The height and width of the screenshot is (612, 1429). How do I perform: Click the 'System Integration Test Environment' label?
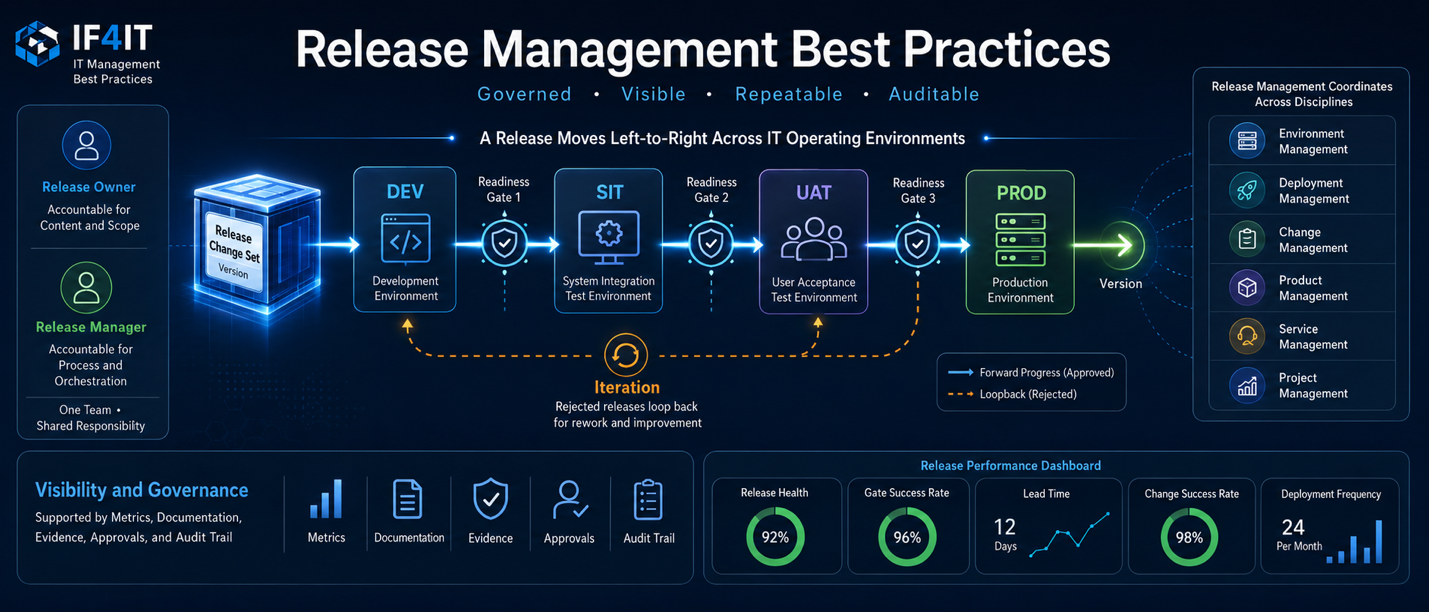608,289
